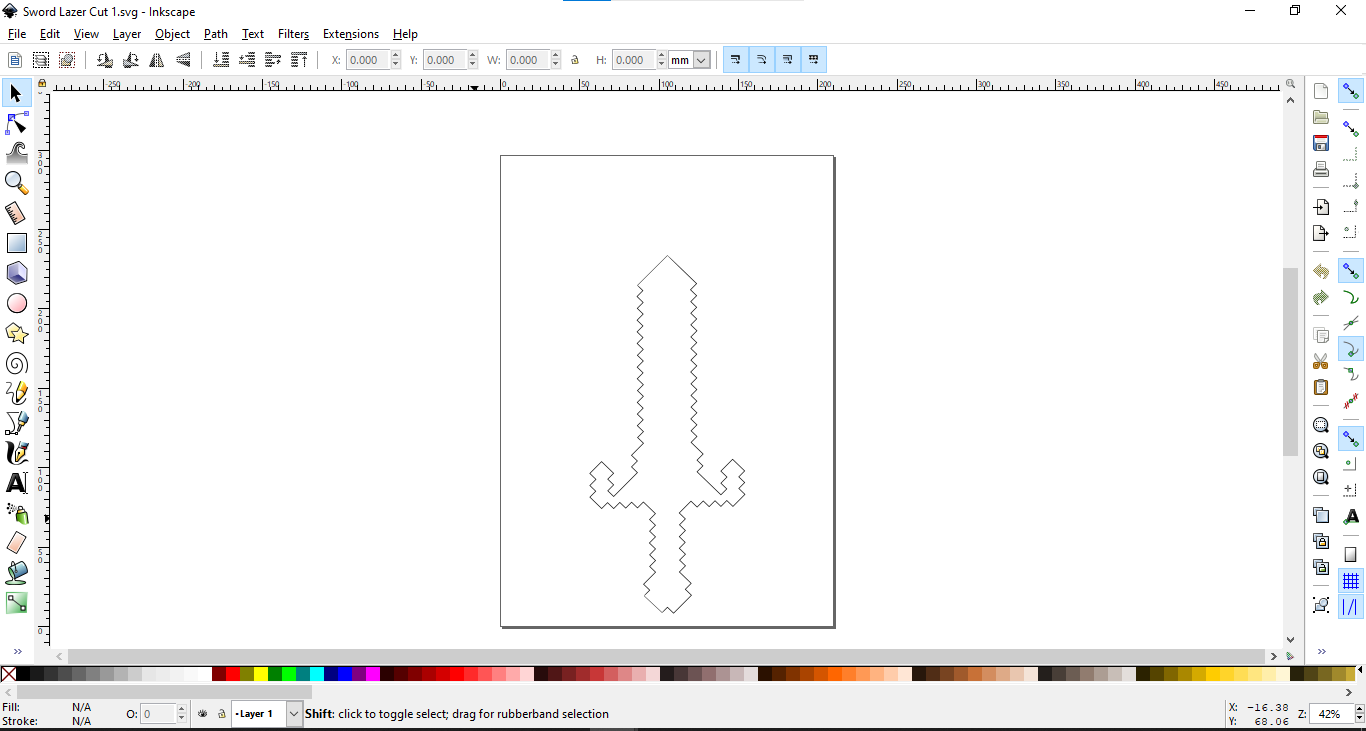The height and width of the screenshot is (731, 1366).
Task: Toggle move patterns with object
Action: point(814,60)
